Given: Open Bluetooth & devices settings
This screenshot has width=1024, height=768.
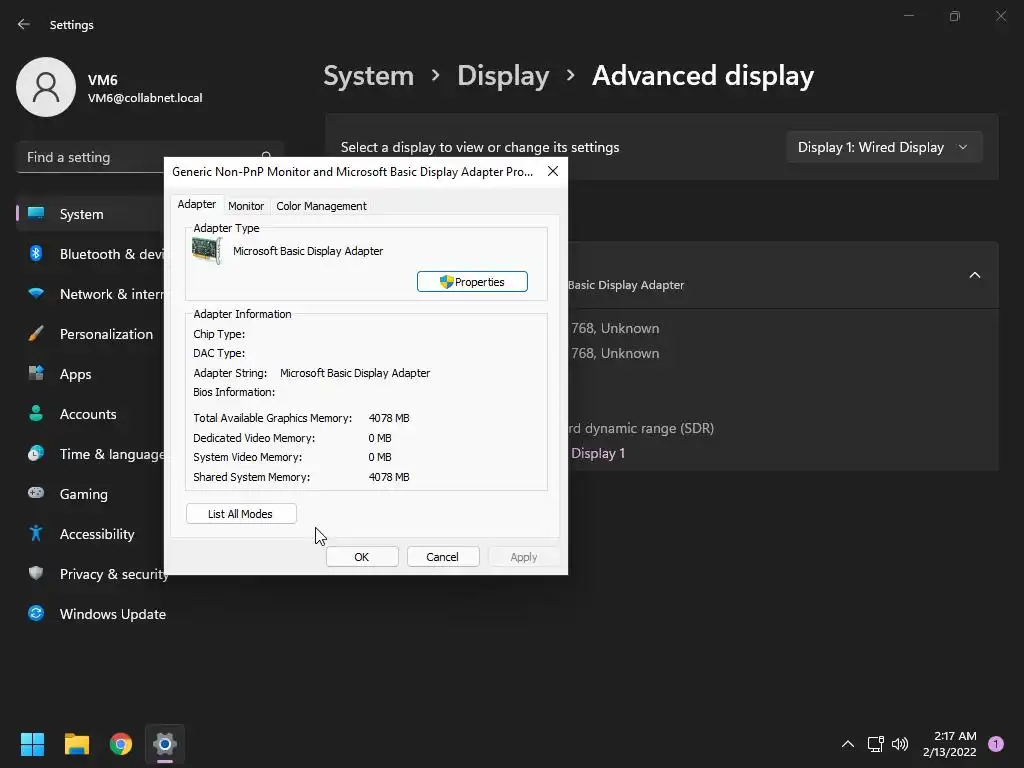Looking at the screenshot, I should [90, 254].
